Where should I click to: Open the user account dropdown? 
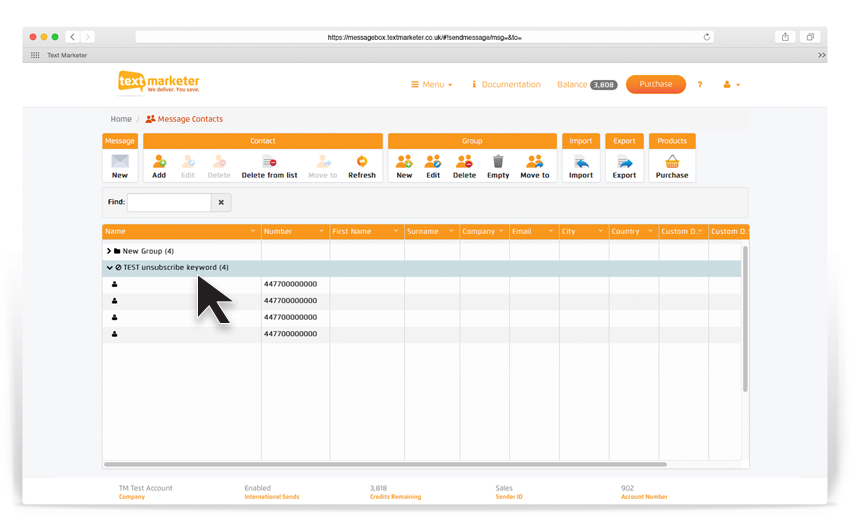(731, 85)
